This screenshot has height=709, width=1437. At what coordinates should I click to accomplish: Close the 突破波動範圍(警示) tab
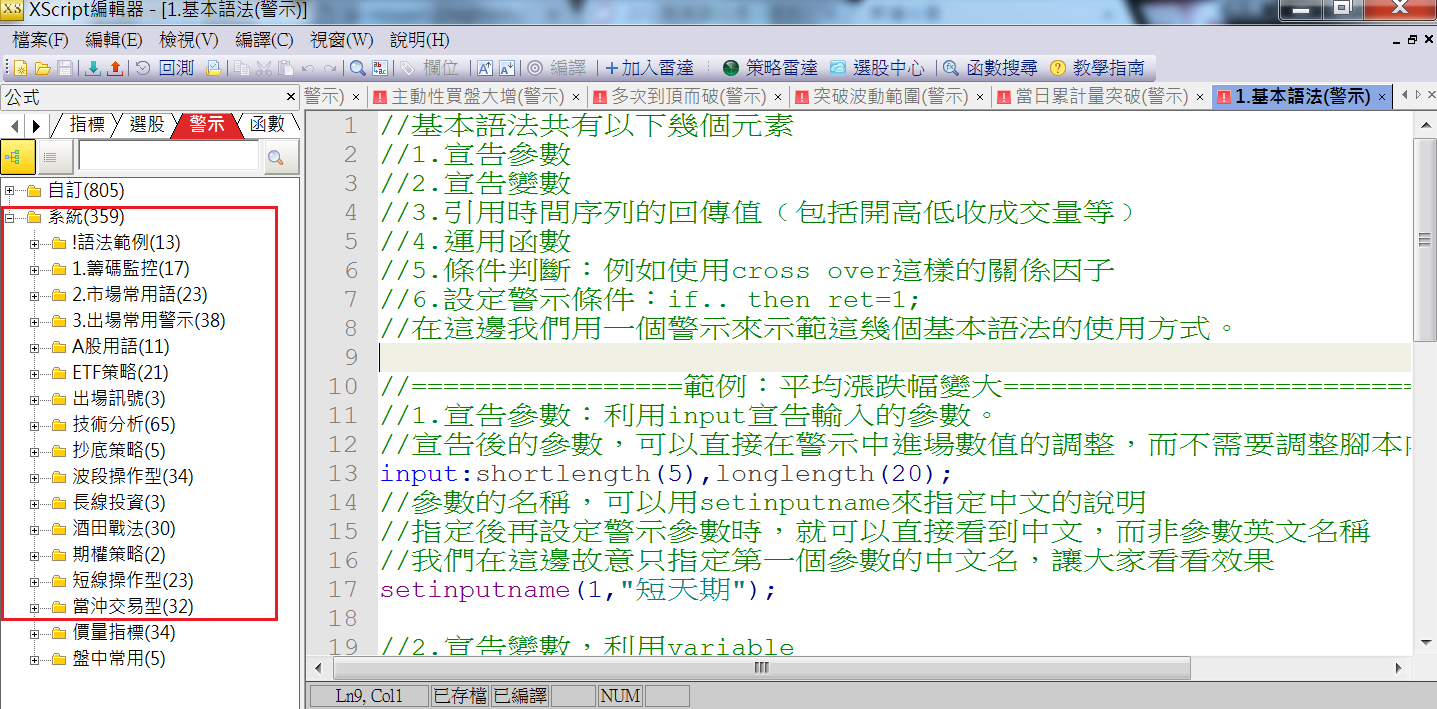tap(979, 97)
